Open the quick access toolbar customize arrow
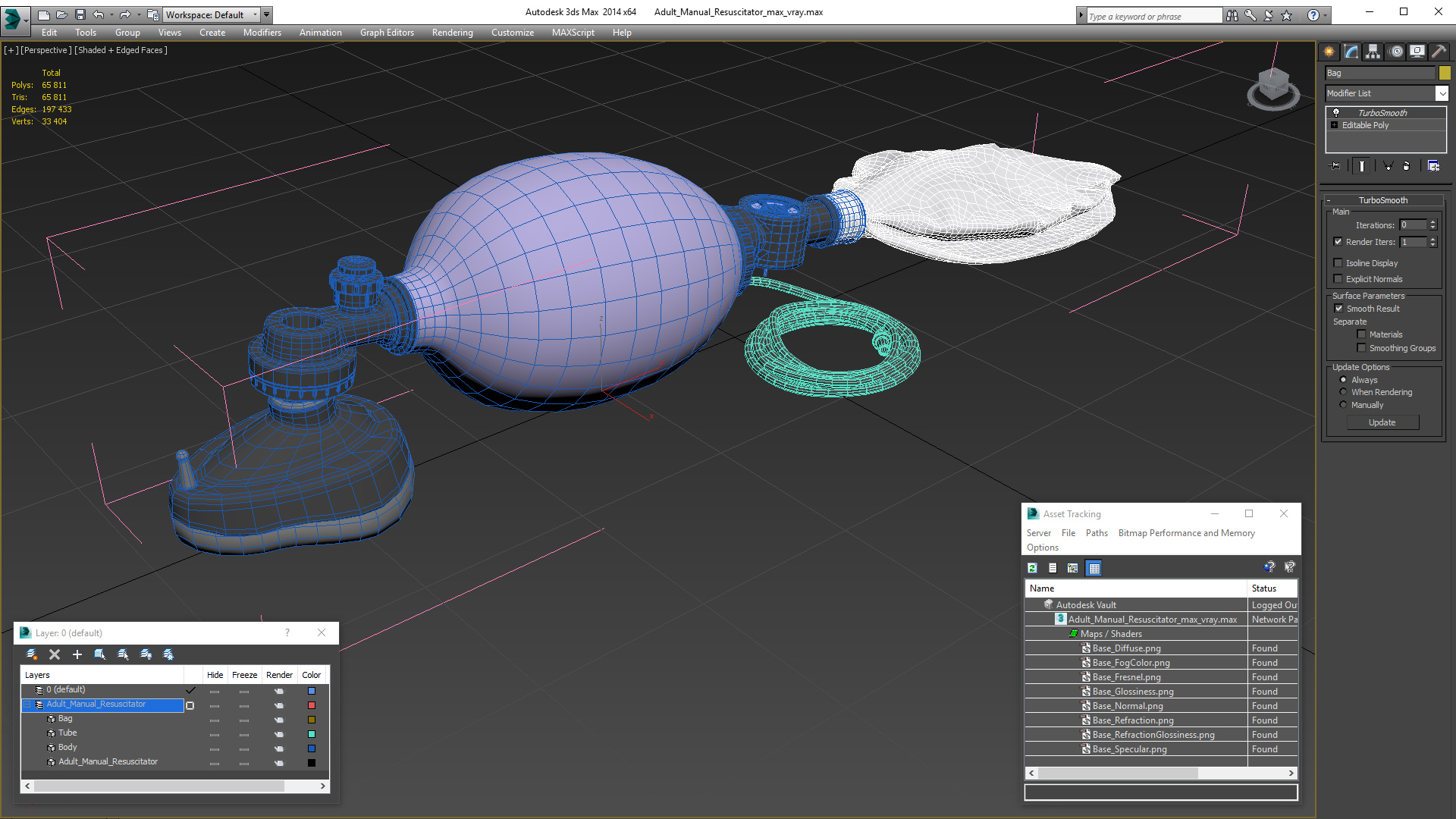 (266, 14)
